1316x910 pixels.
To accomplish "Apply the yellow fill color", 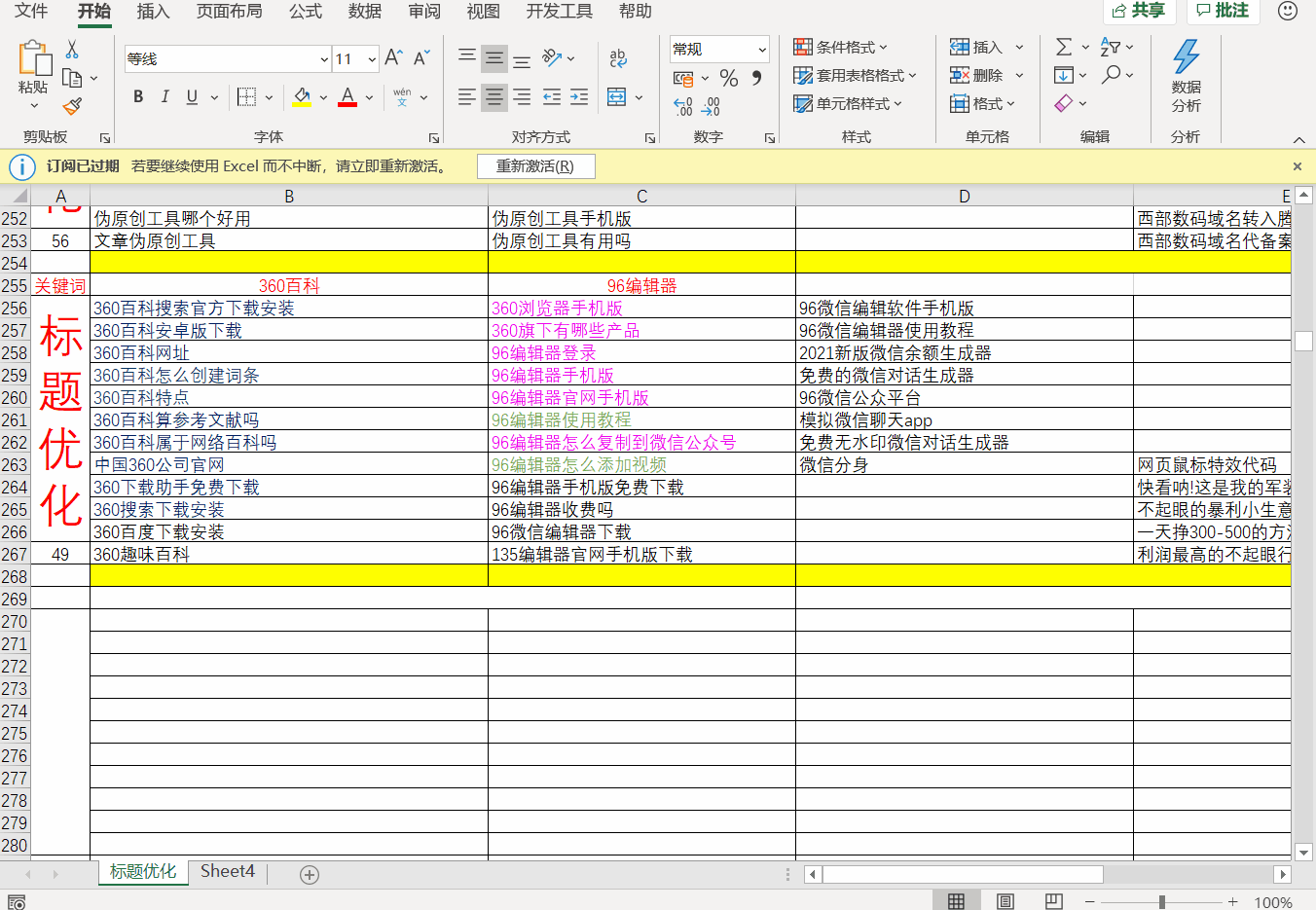I will pos(302,96).
